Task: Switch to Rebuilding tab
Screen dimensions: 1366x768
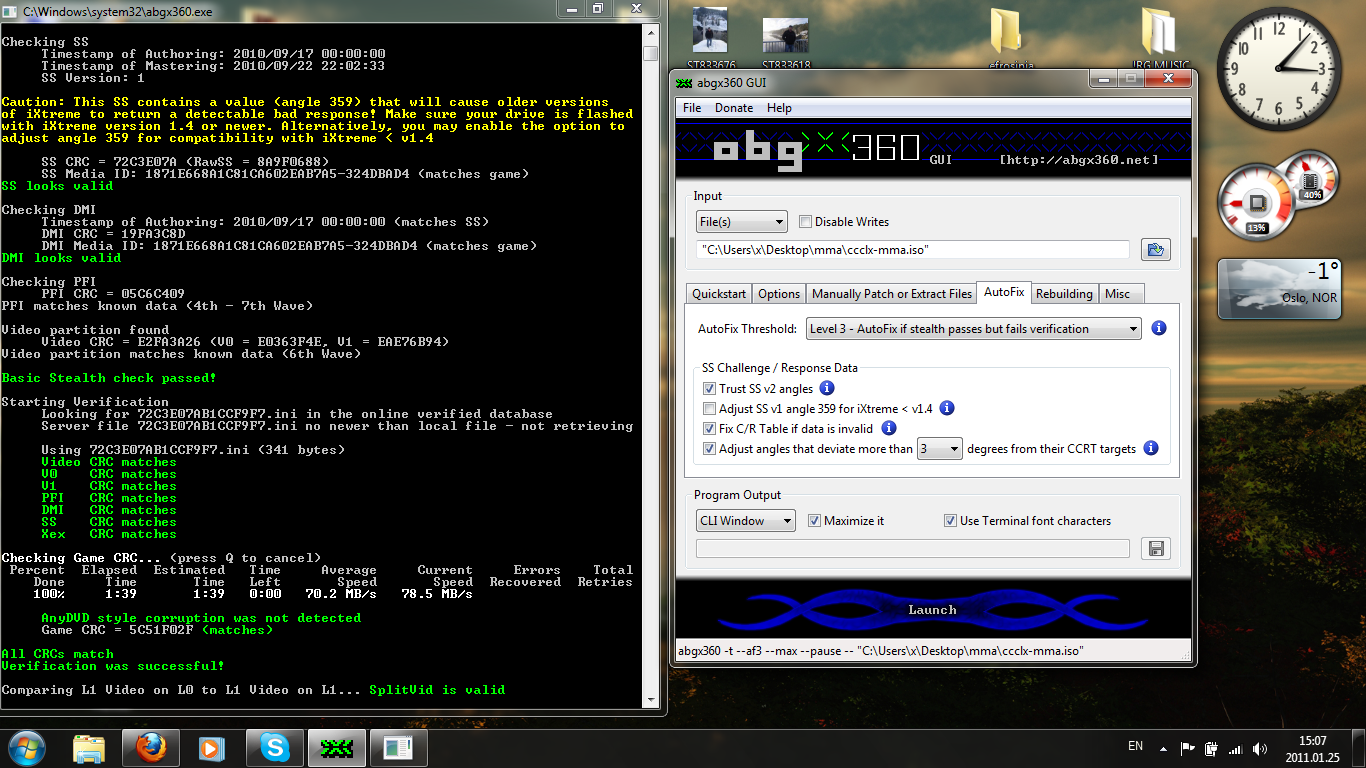Action: coord(1064,294)
